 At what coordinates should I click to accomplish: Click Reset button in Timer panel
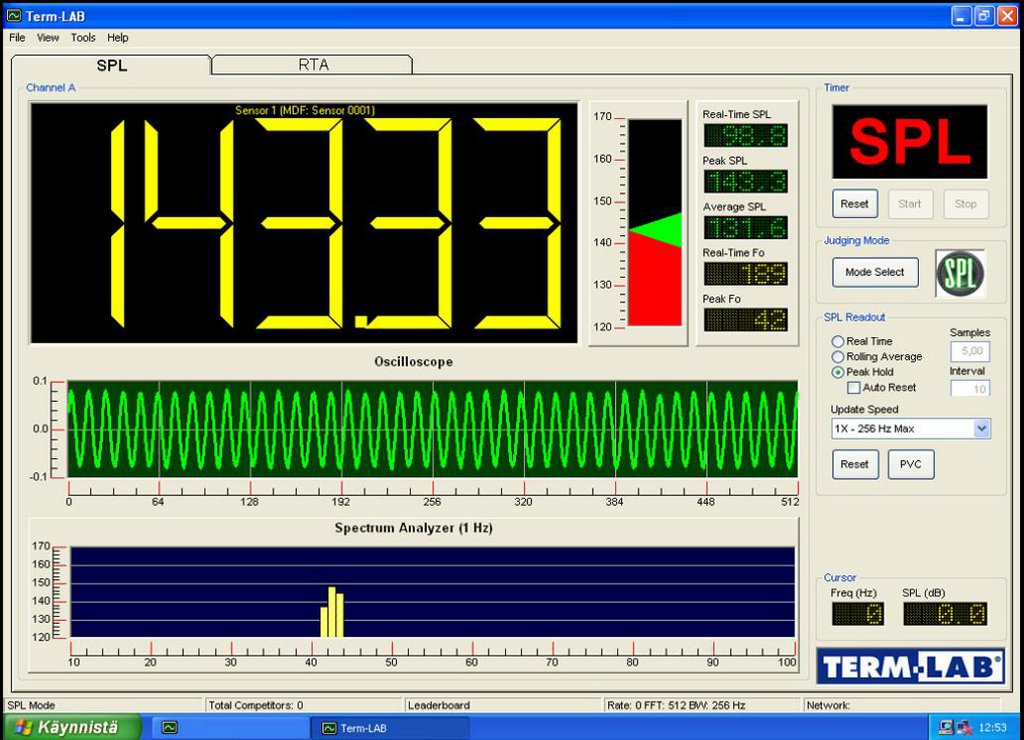854,204
